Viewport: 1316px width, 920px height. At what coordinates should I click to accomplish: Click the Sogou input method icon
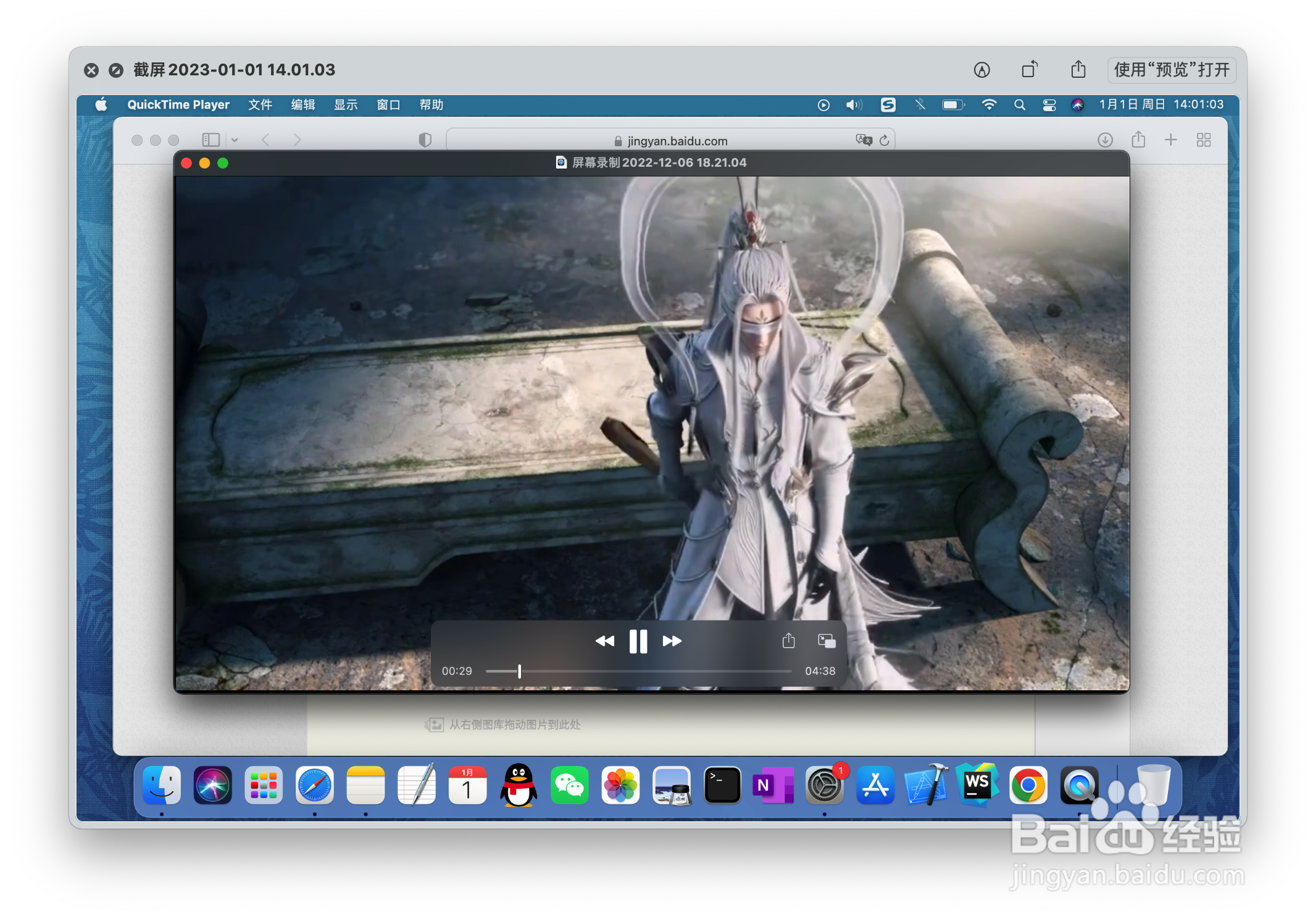pos(888,105)
